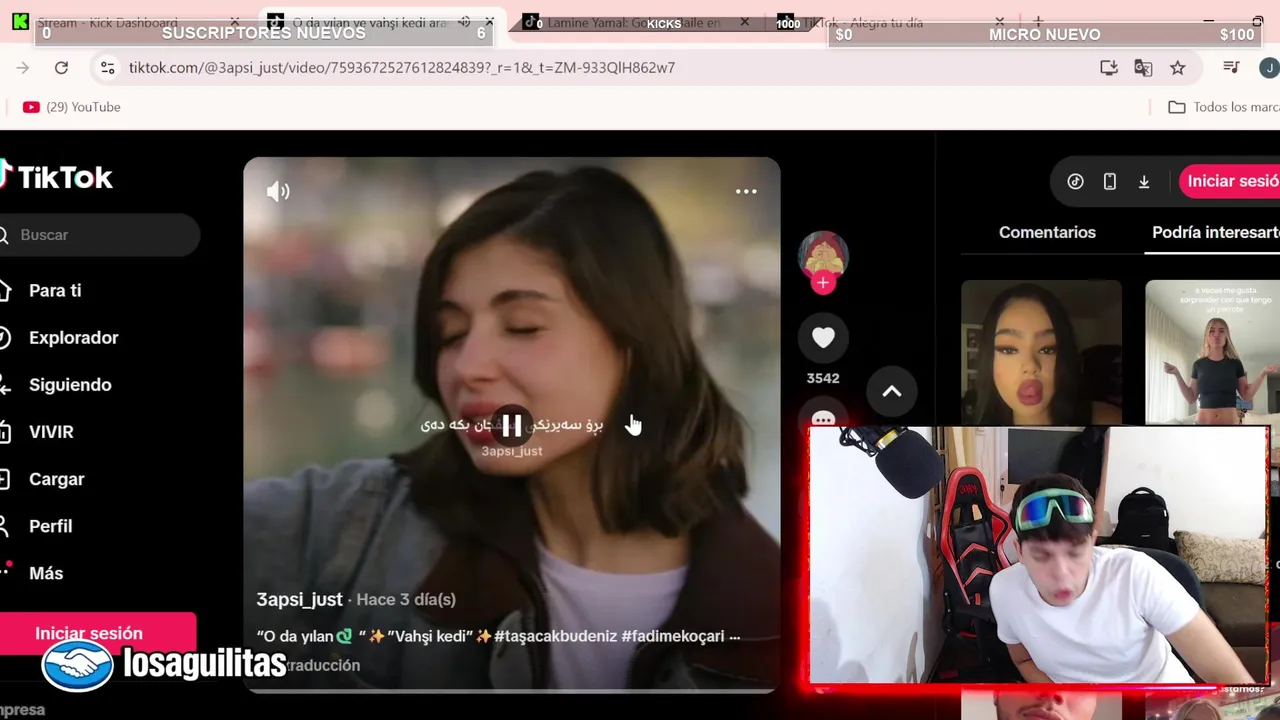Open recommended video of dark-haired woman

point(1041,353)
